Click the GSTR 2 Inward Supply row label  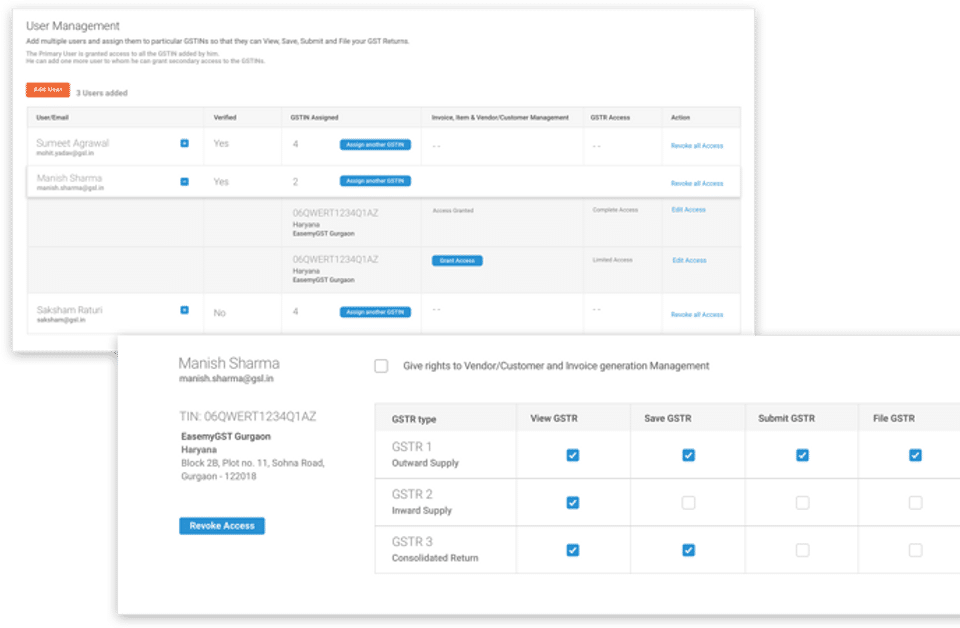pyautogui.click(x=421, y=502)
